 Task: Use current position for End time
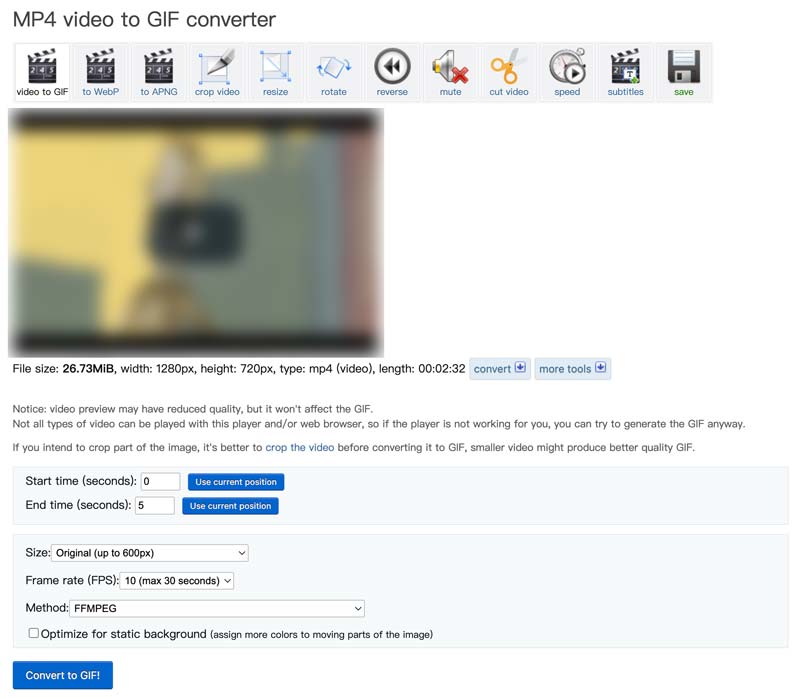(x=230, y=506)
